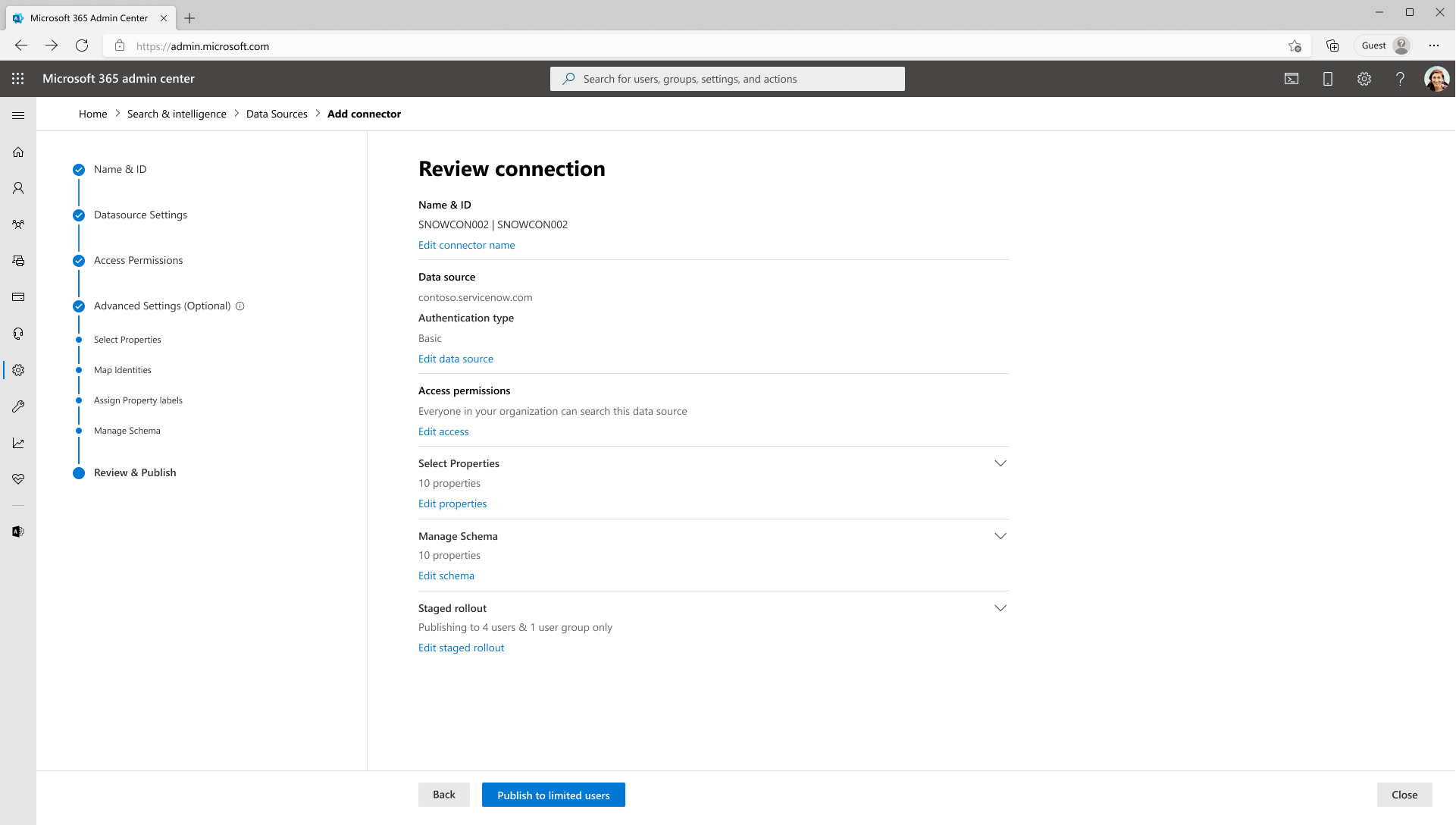
Task: Publish to limited users button
Action: pos(553,795)
